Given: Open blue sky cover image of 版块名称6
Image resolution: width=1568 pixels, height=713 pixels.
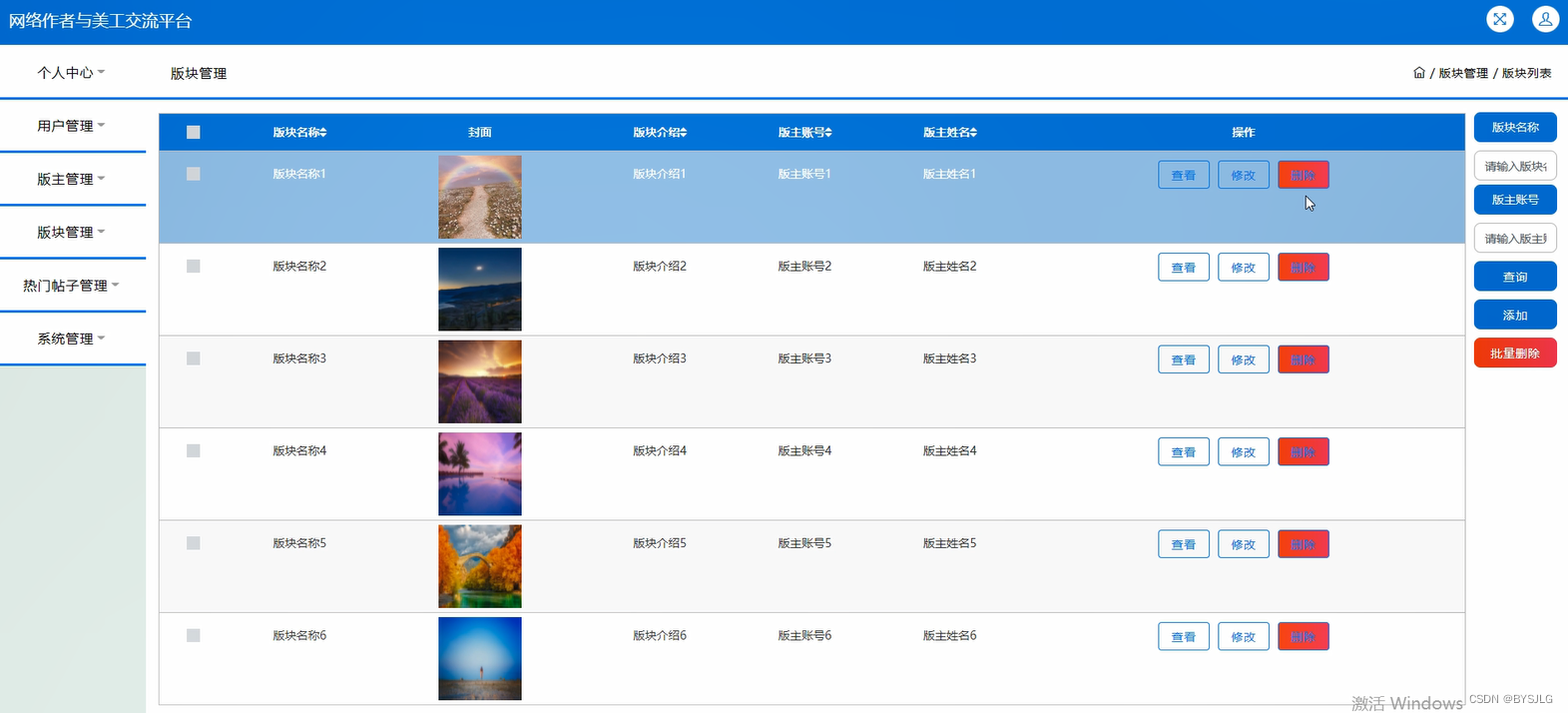Looking at the screenshot, I should (480, 659).
